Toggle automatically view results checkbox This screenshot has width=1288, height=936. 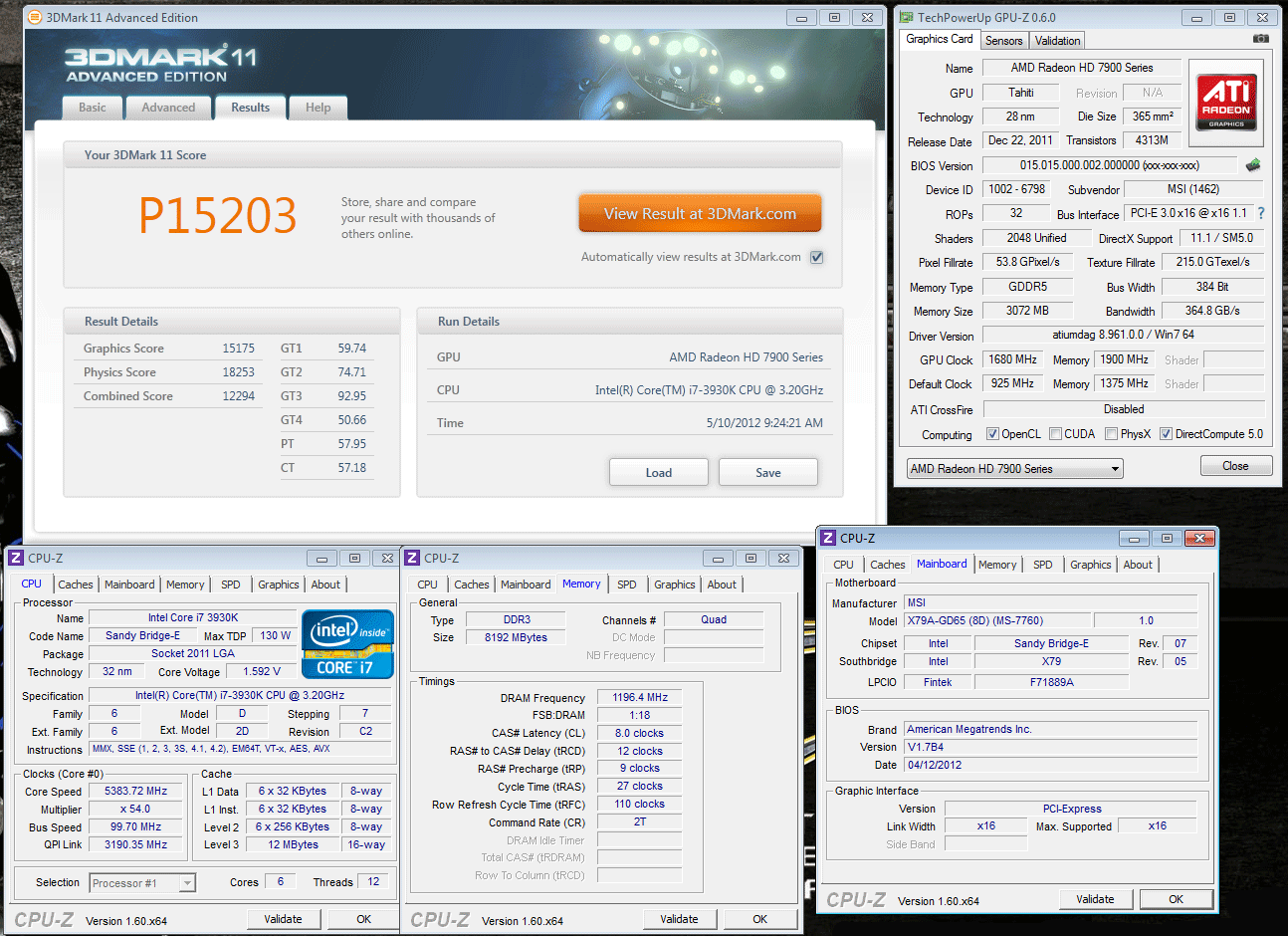coord(817,257)
